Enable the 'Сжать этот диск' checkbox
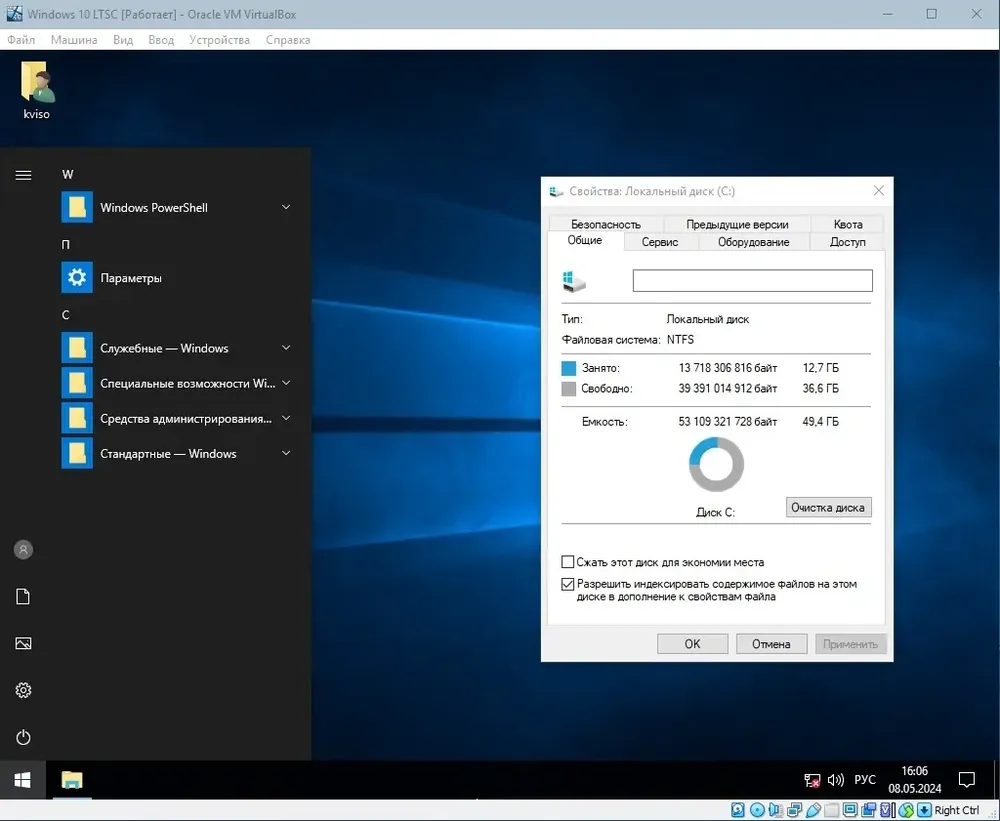The width and height of the screenshot is (1000, 821). [568, 562]
